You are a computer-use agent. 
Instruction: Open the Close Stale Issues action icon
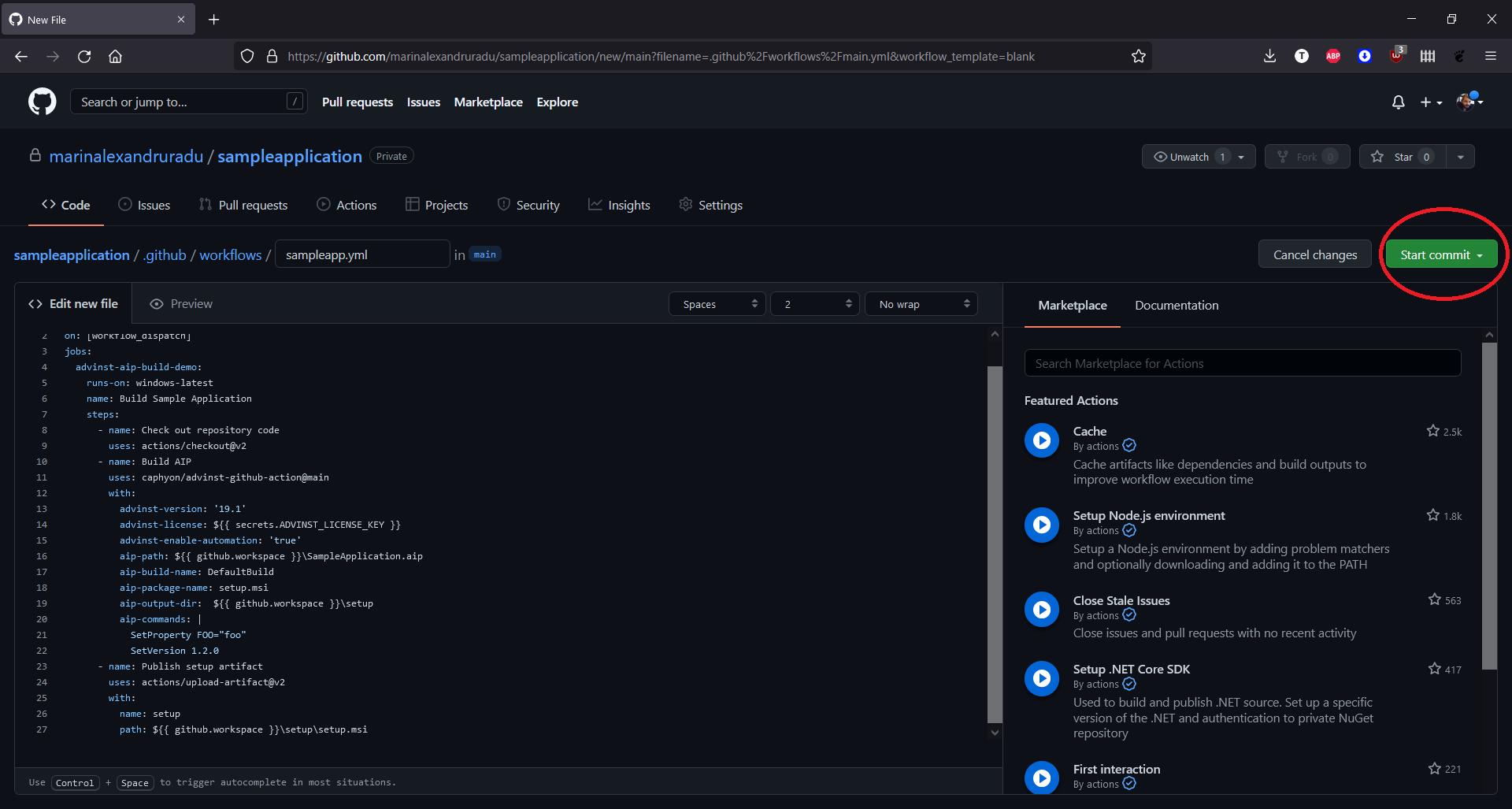click(x=1042, y=610)
